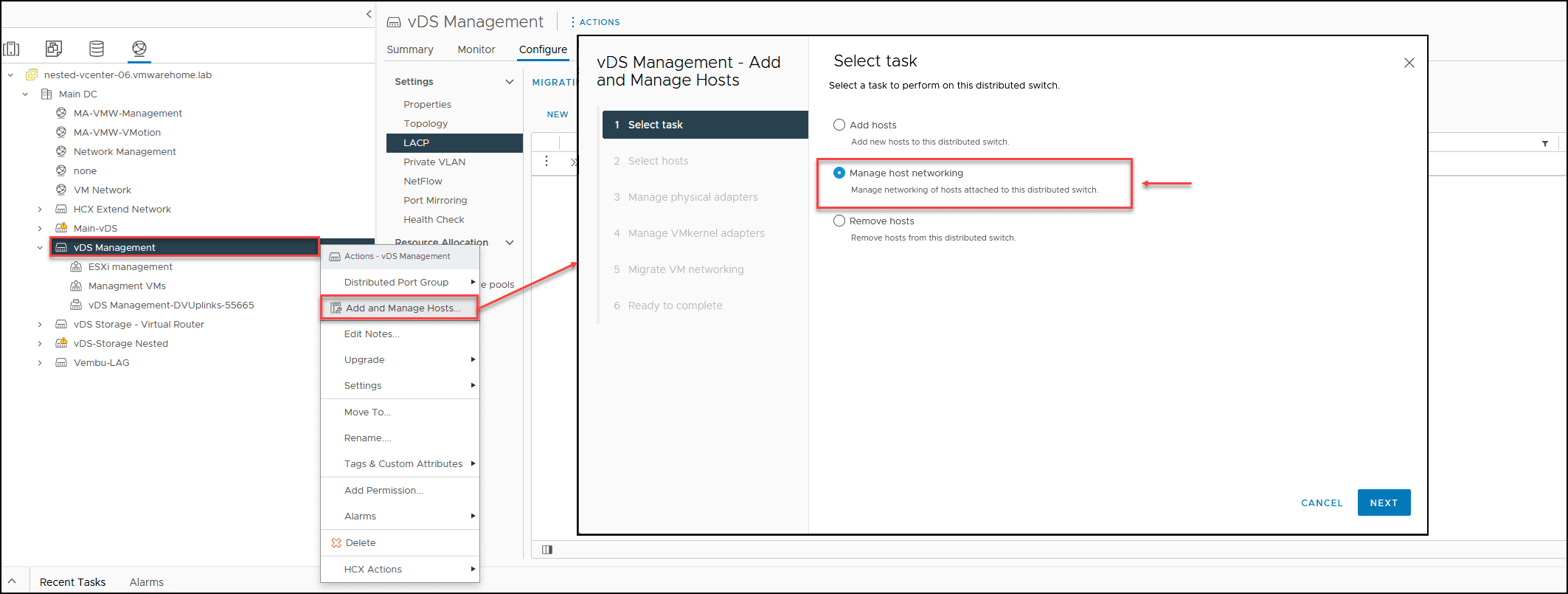Viewport: 1568px width, 594px height.
Task: Select the Manage host networking radio option
Action: [x=839, y=173]
